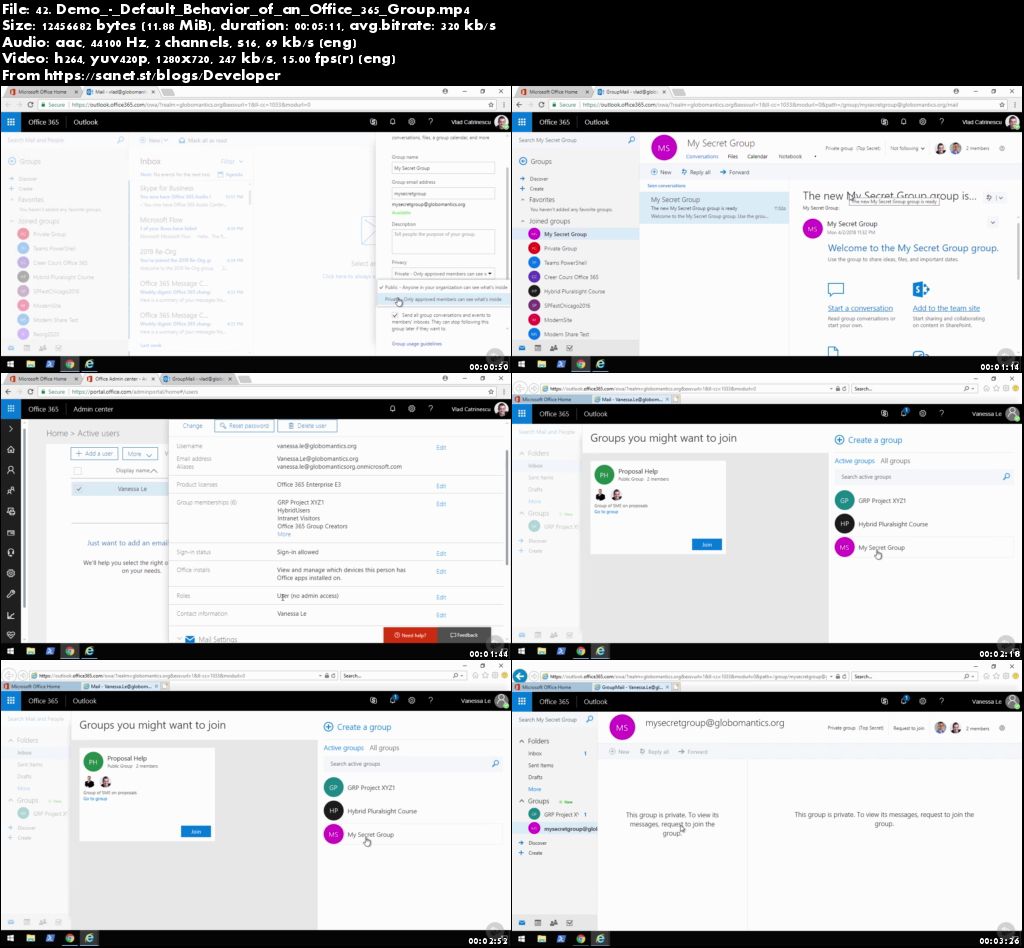The width and height of the screenshot is (1024, 948).
Task: Open People icon at bottom of 00:01:14 frame
Action: 554,348
